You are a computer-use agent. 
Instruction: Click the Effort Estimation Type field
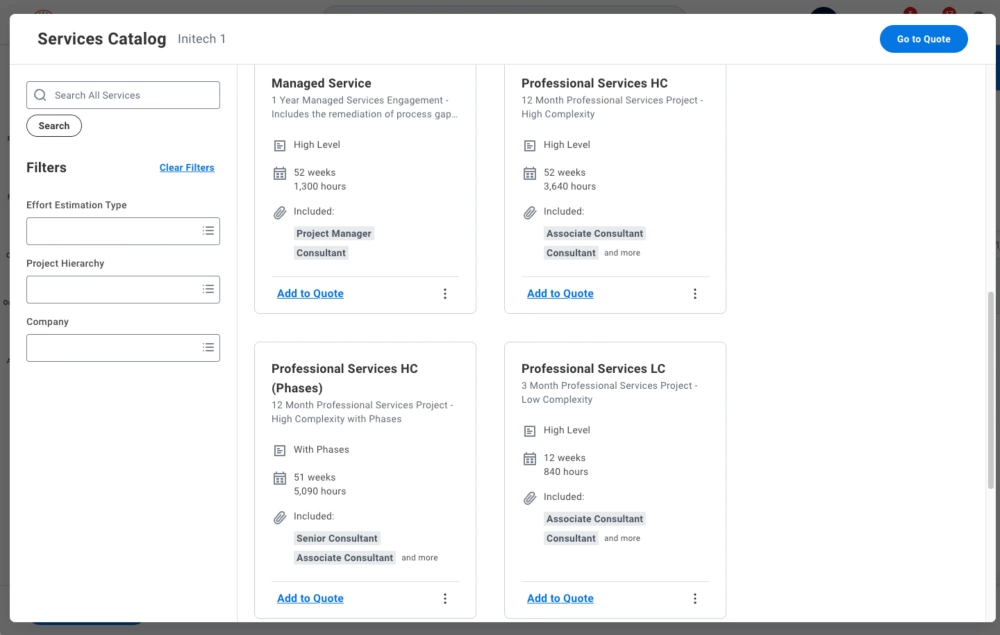point(112,231)
